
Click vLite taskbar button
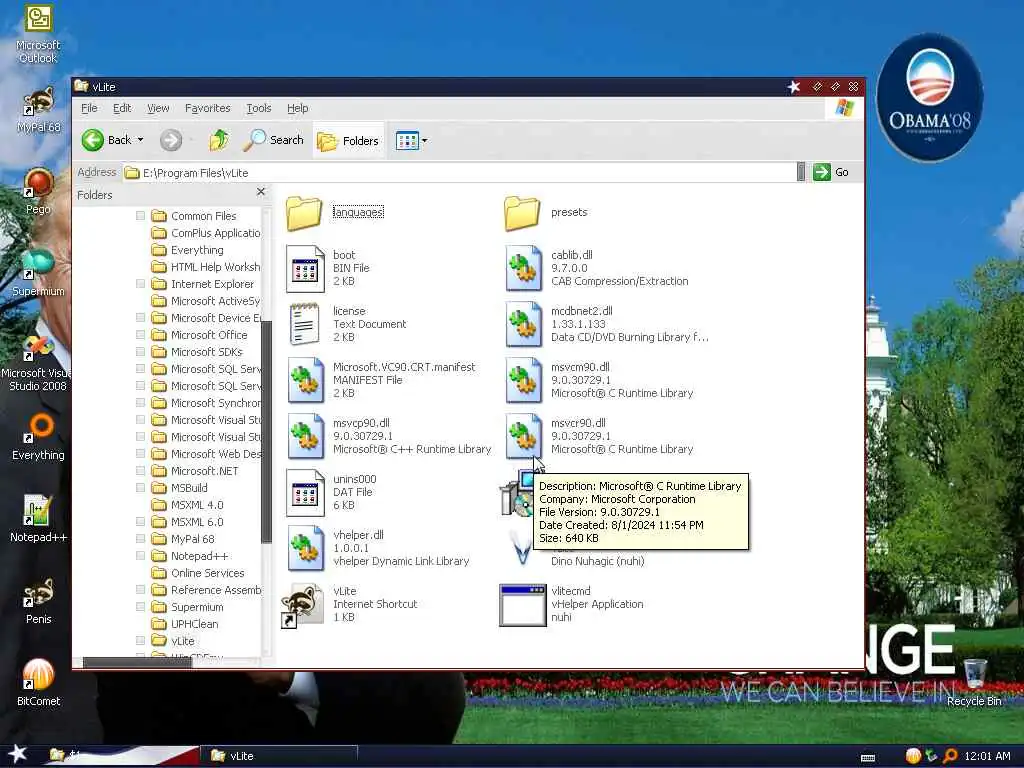pyautogui.click(x=278, y=756)
